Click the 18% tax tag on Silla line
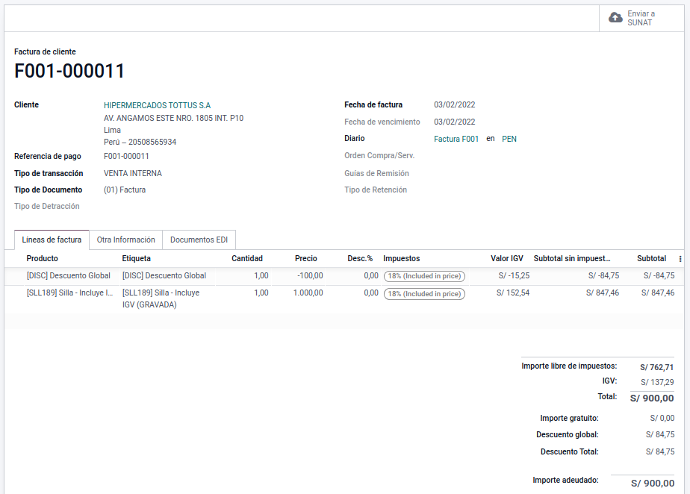The image size is (690, 494). [424, 294]
